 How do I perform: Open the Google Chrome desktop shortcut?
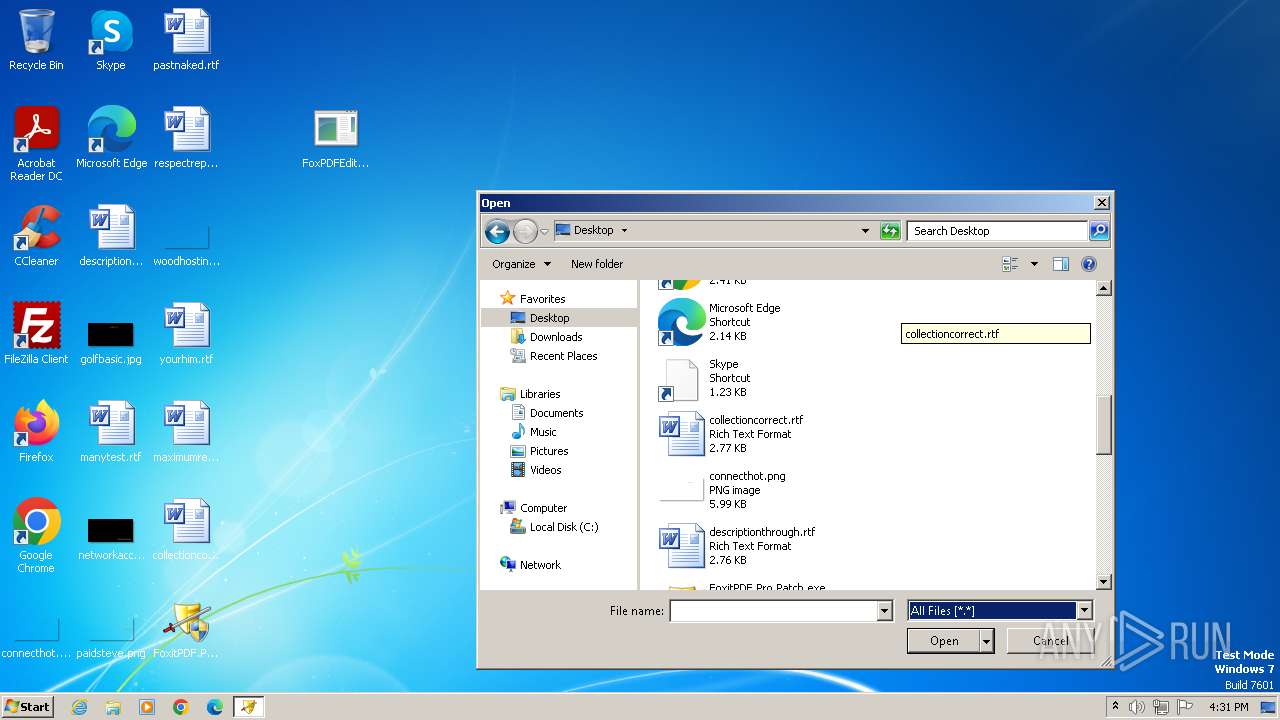(x=36, y=536)
